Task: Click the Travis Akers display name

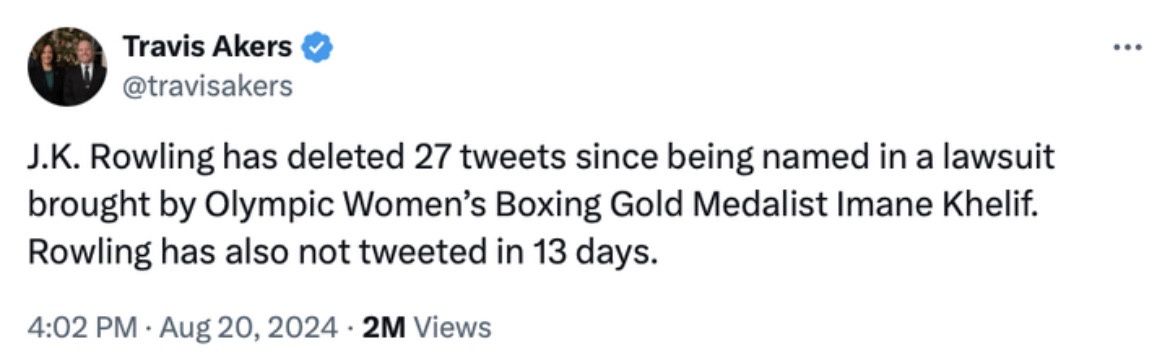Action: click(207, 48)
